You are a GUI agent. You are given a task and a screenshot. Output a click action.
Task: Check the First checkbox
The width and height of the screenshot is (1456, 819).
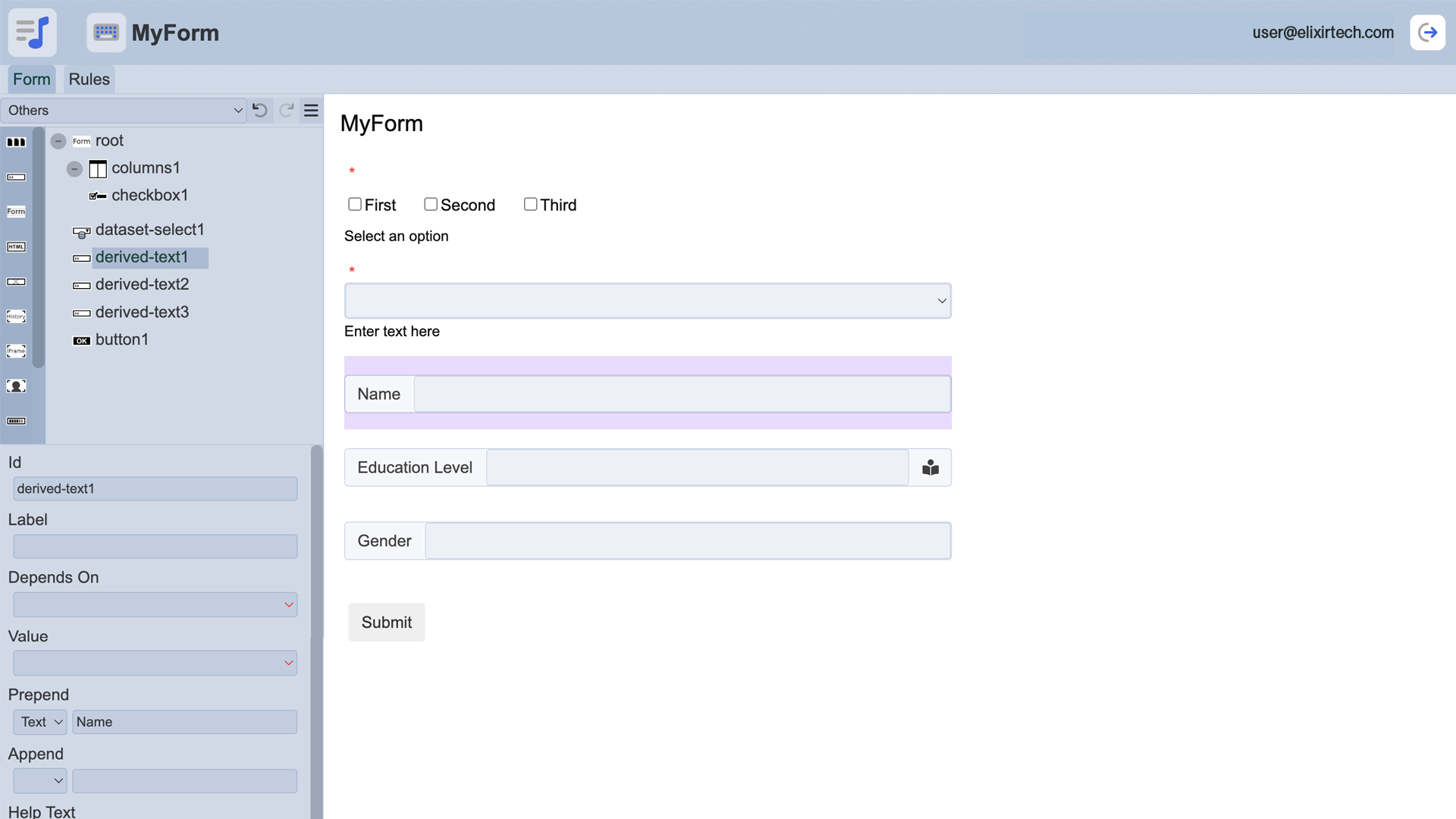pyautogui.click(x=354, y=205)
